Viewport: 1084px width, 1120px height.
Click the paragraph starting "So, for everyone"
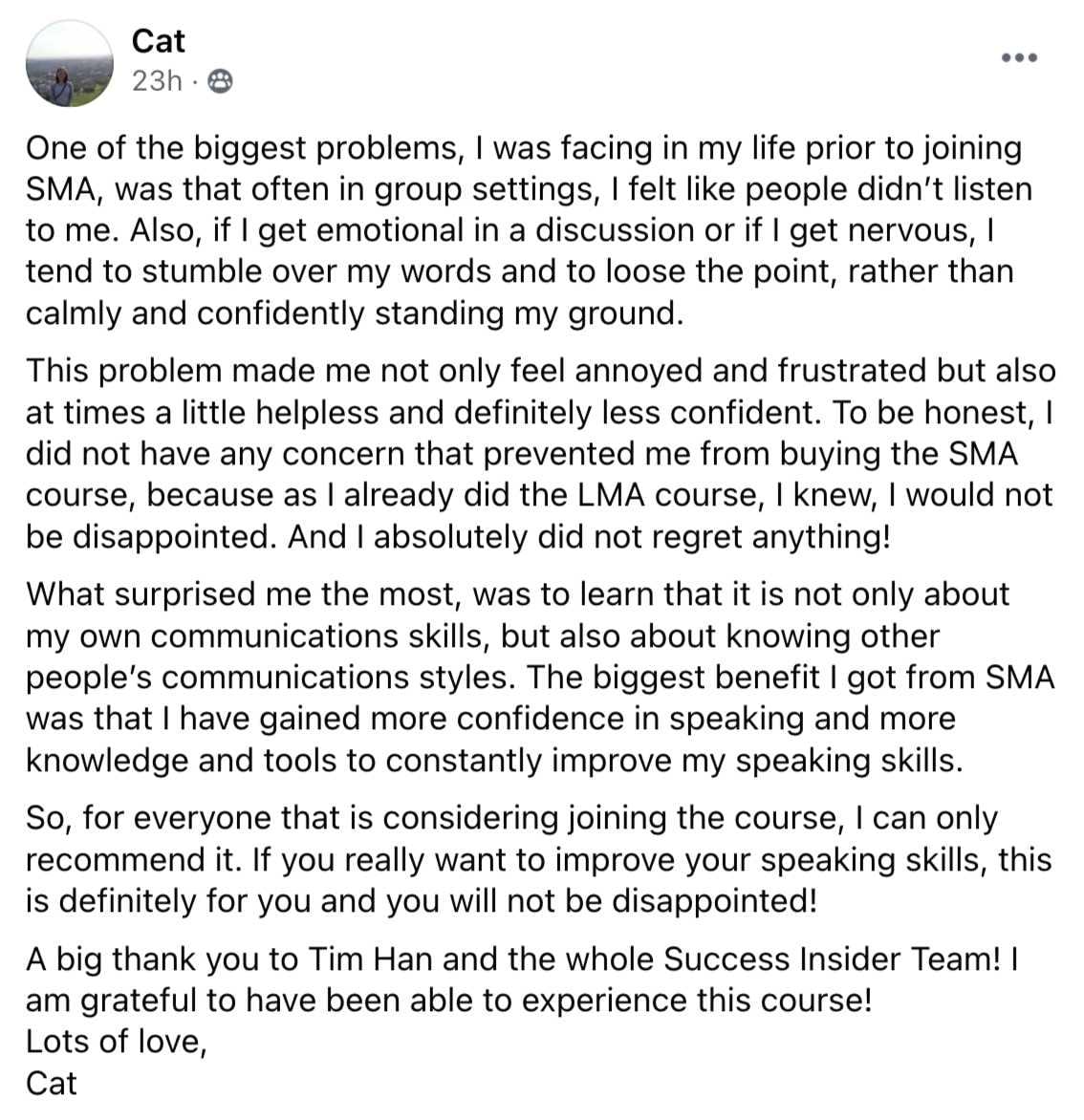click(x=538, y=859)
